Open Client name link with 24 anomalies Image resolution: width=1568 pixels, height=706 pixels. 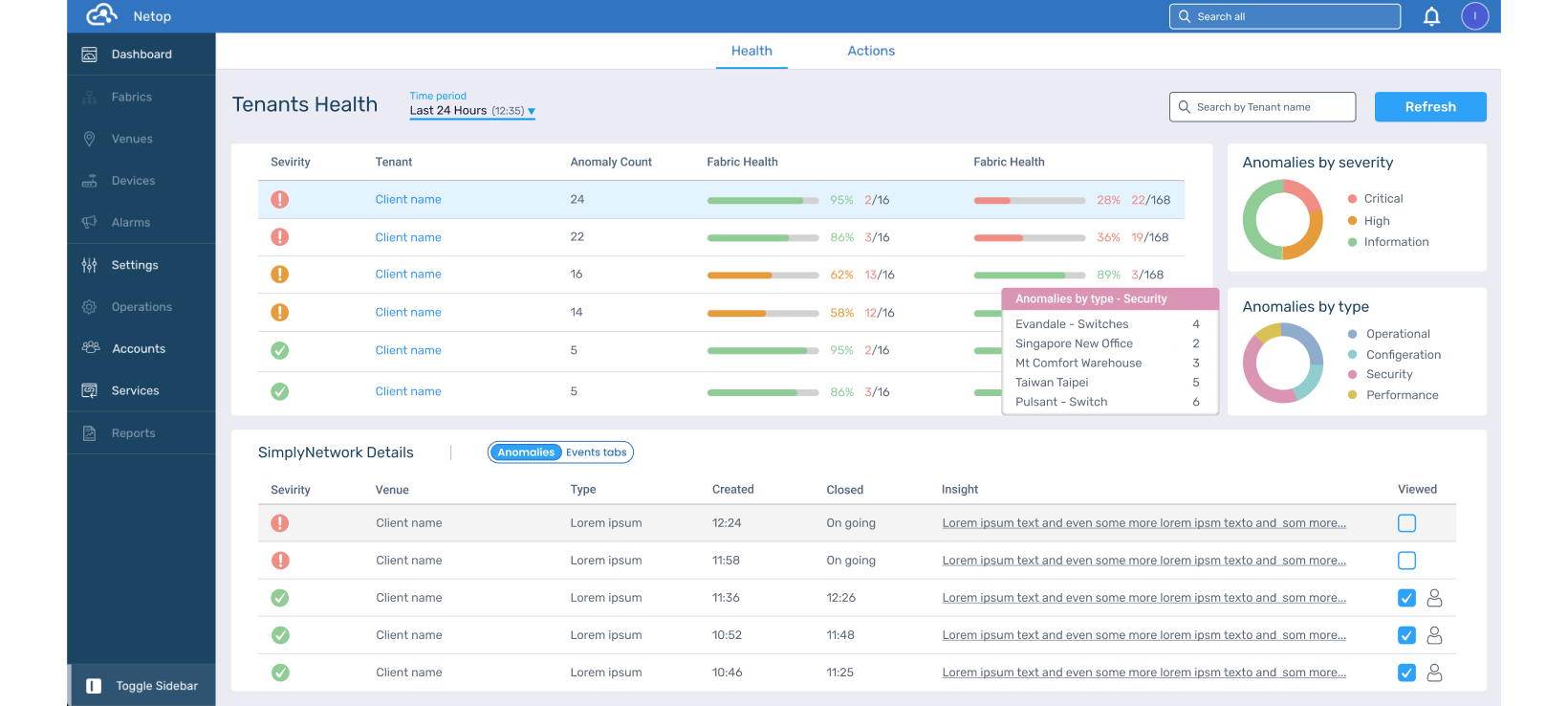click(408, 200)
